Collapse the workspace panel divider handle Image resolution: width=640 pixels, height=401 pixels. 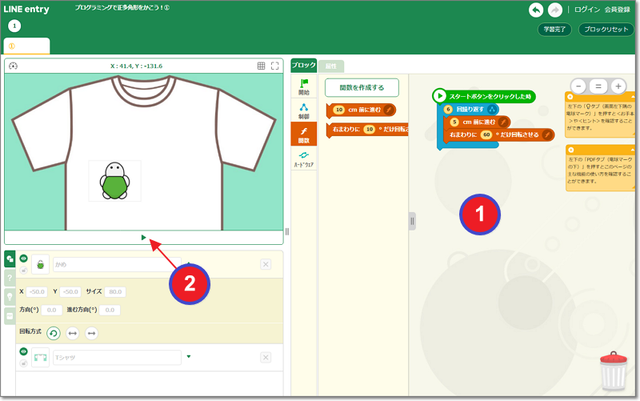tap(410, 220)
